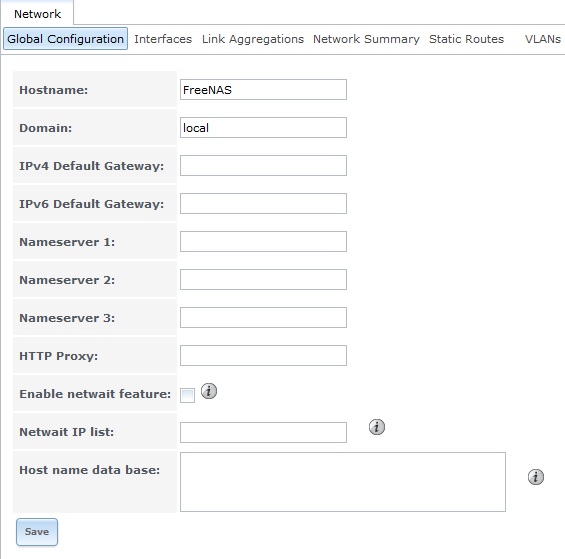Screen dimensions: 565x559
Task: Open the Link Aggregations tab
Action: point(253,39)
